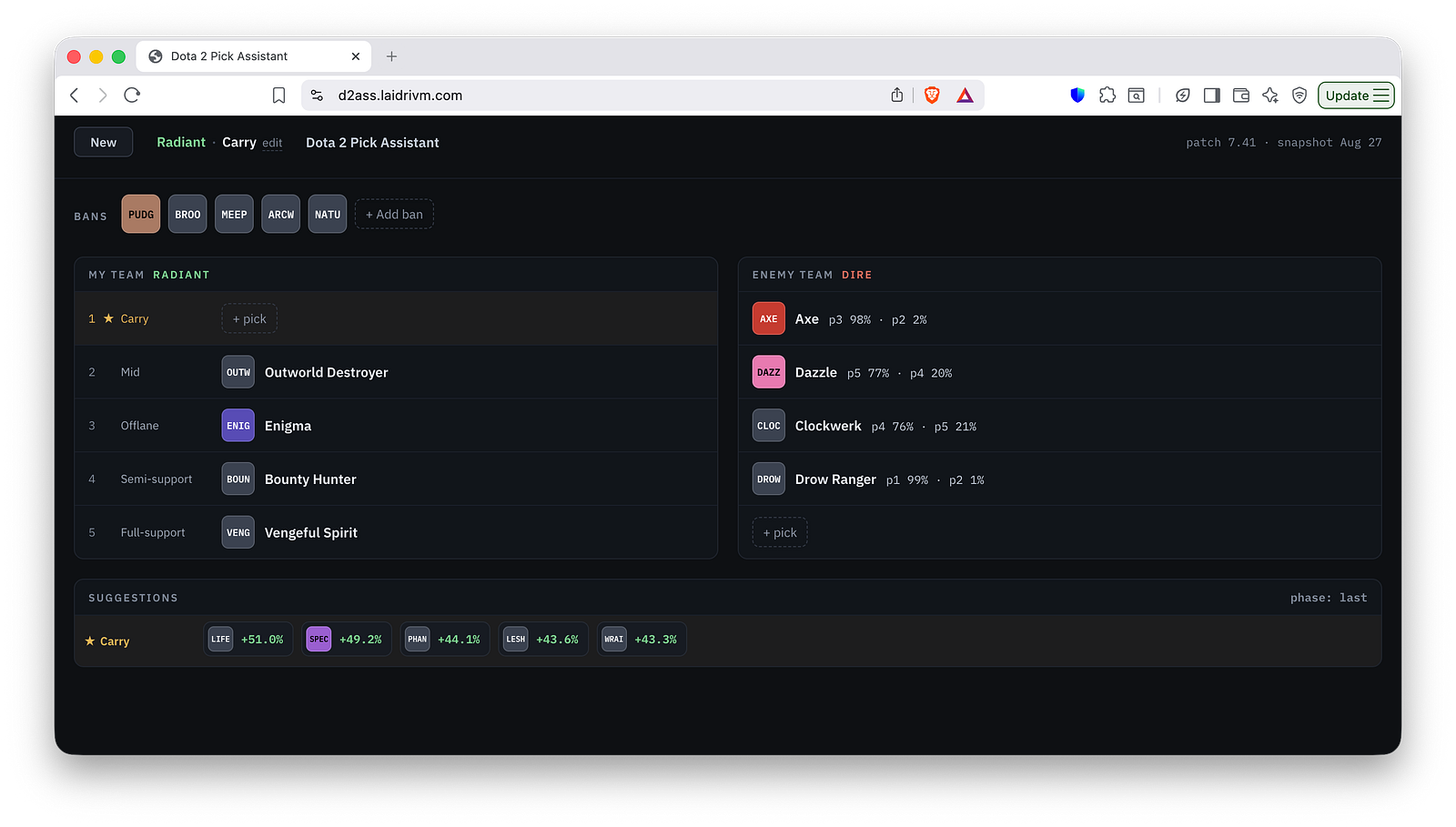Click the browser Update button

click(1356, 96)
